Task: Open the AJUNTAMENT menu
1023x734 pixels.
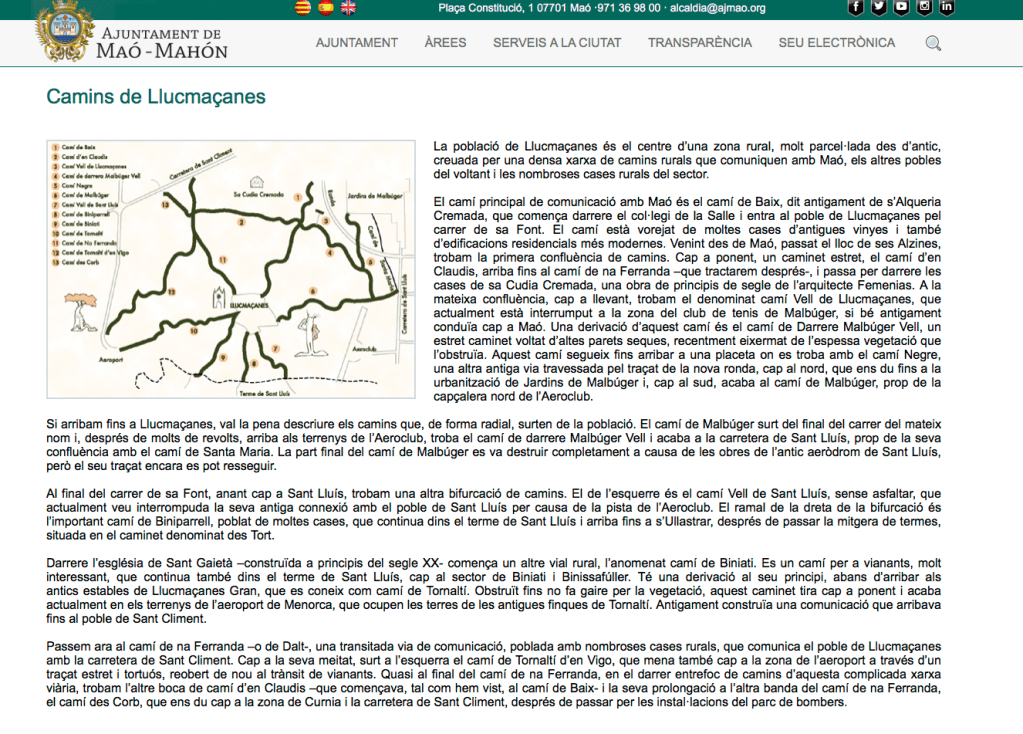Action: tap(356, 43)
